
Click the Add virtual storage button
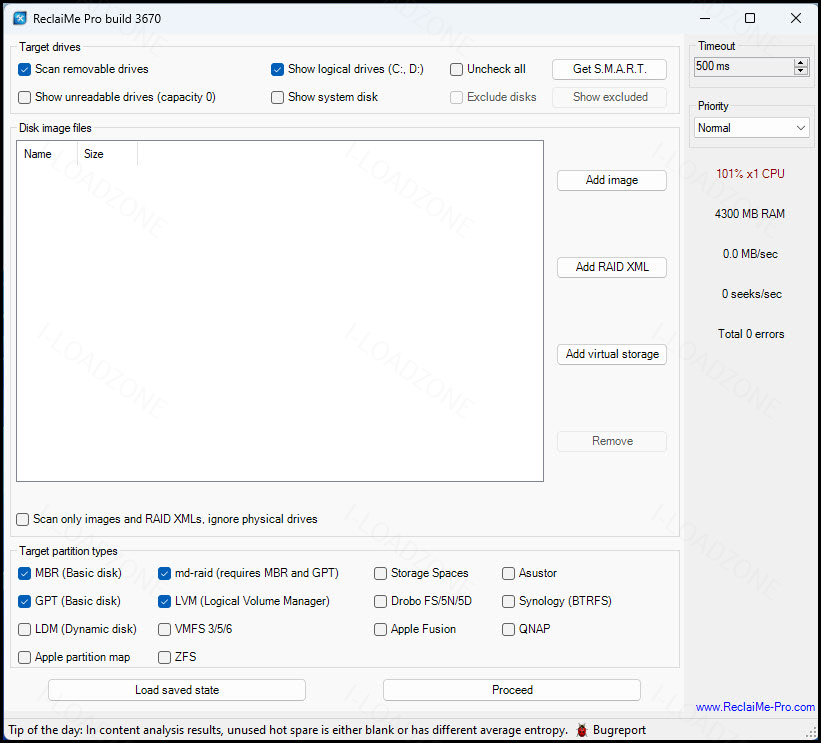(x=612, y=354)
